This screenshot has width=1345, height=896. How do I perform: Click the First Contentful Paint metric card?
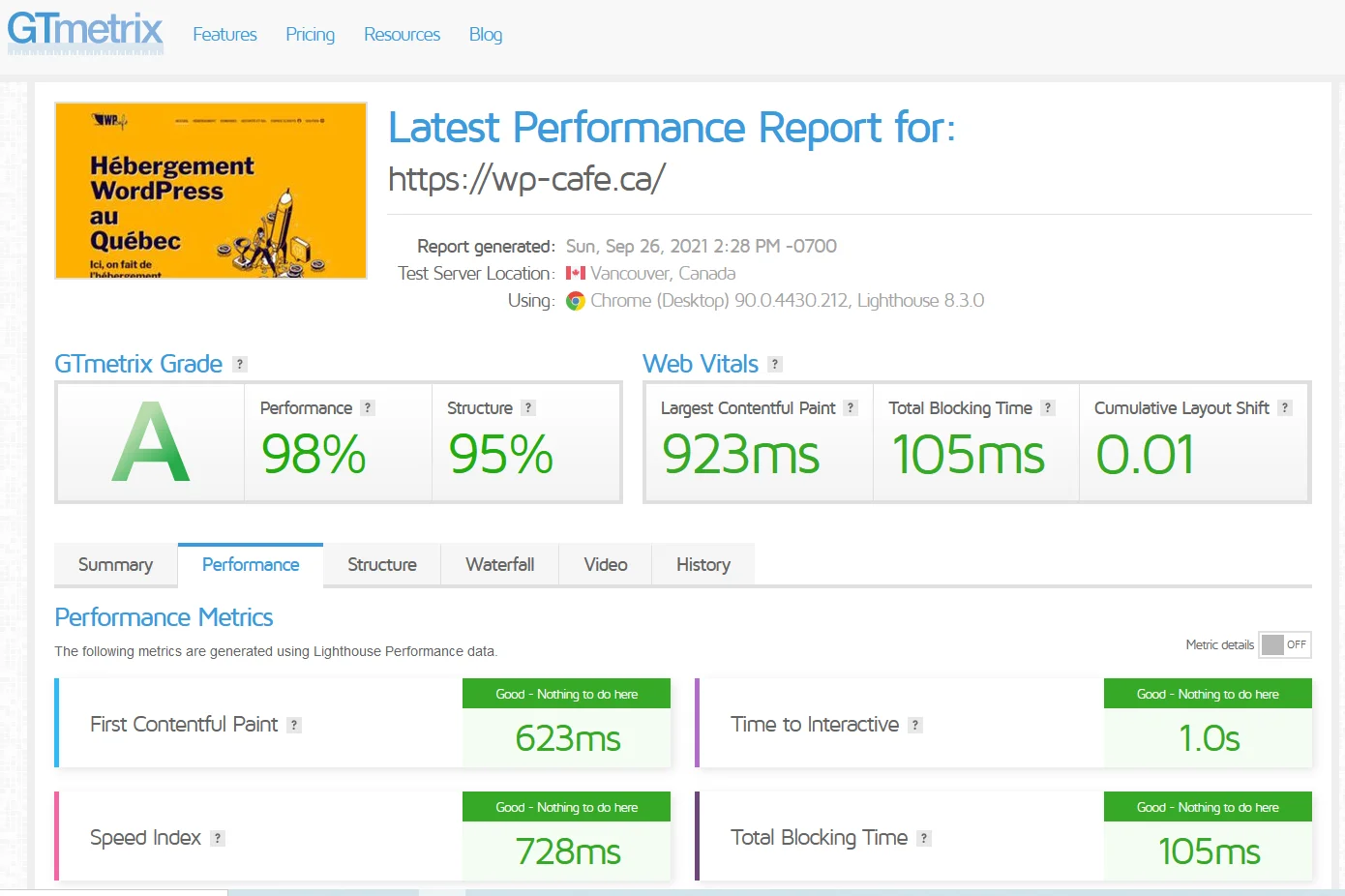(363, 724)
